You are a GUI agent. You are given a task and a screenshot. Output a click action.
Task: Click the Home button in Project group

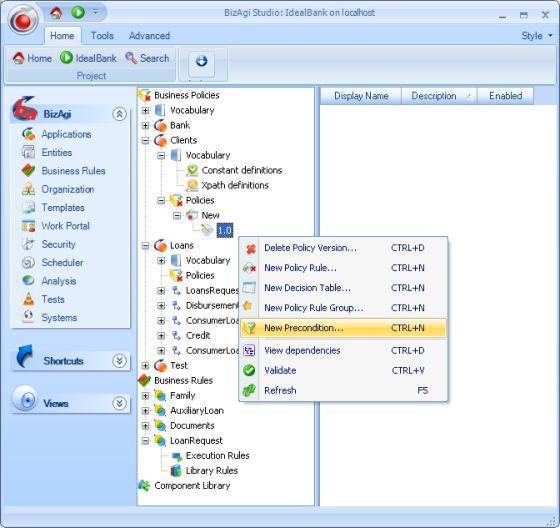click(32, 58)
